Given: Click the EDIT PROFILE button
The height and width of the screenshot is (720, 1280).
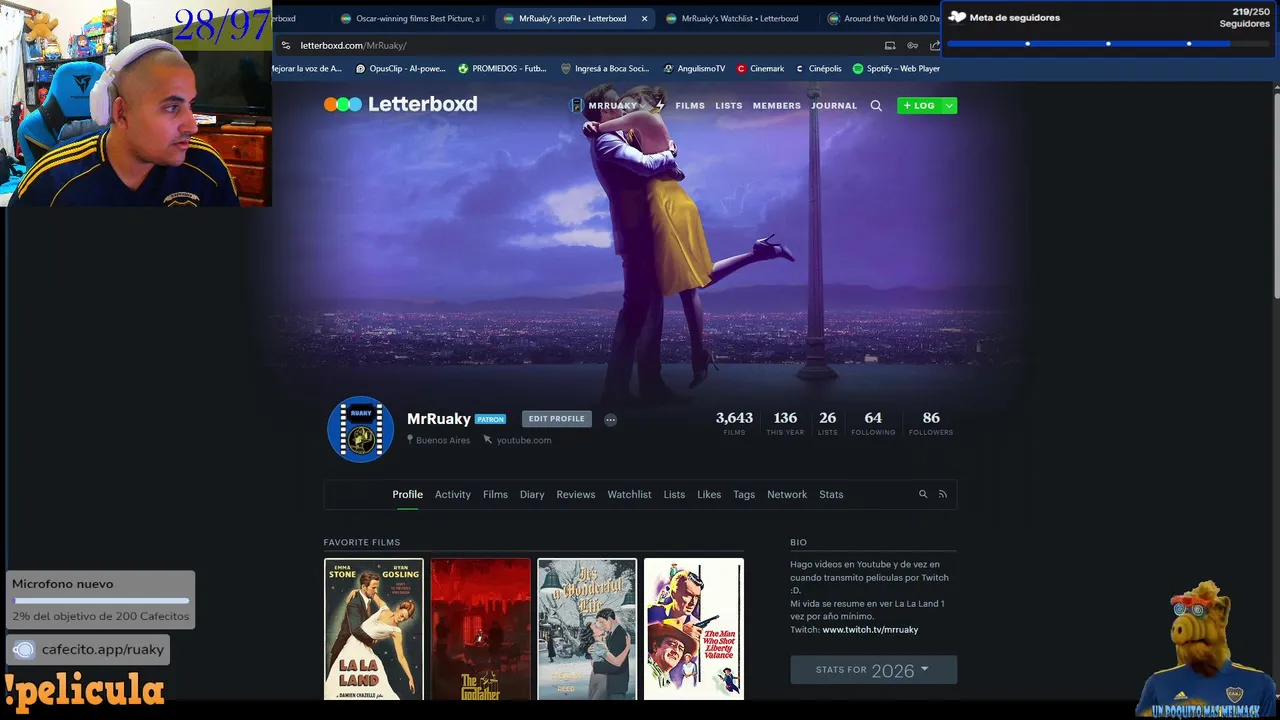Looking at the screenshot, I should [556, 419].
